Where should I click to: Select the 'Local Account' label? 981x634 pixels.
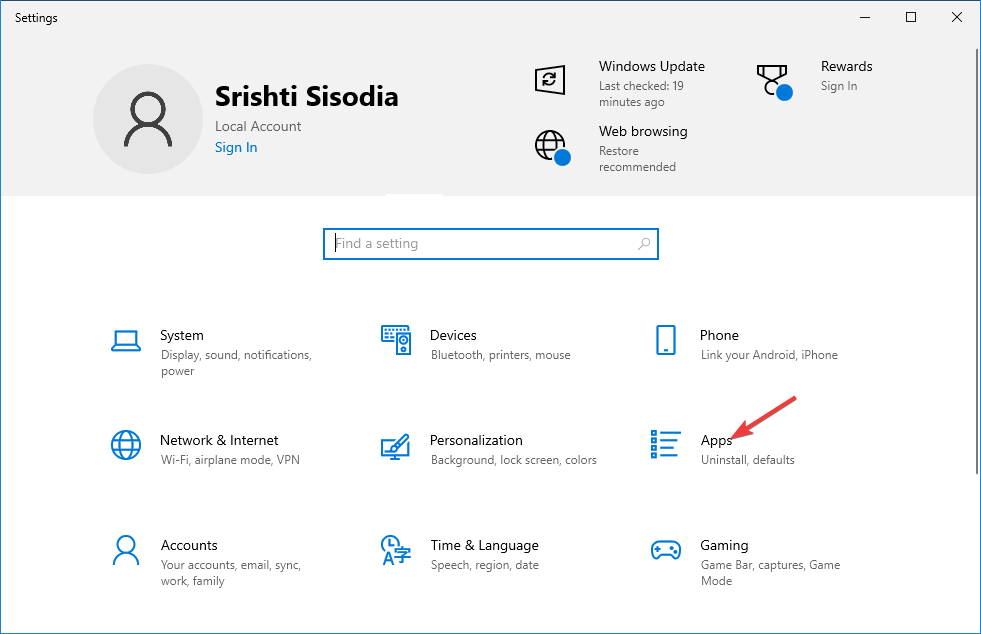[258, 126]
